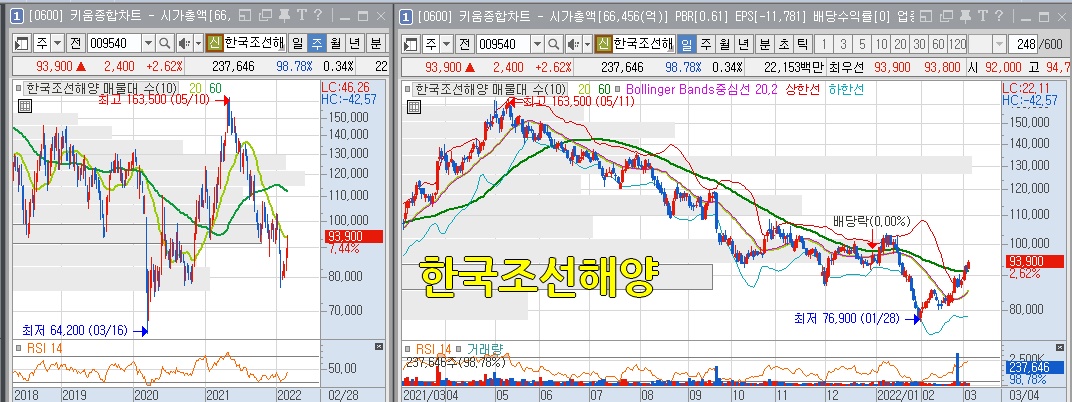This screenshot has width=1072, height=402.
Task: Choose the 30 interval button in right toolbar
Action: (920, 44)
